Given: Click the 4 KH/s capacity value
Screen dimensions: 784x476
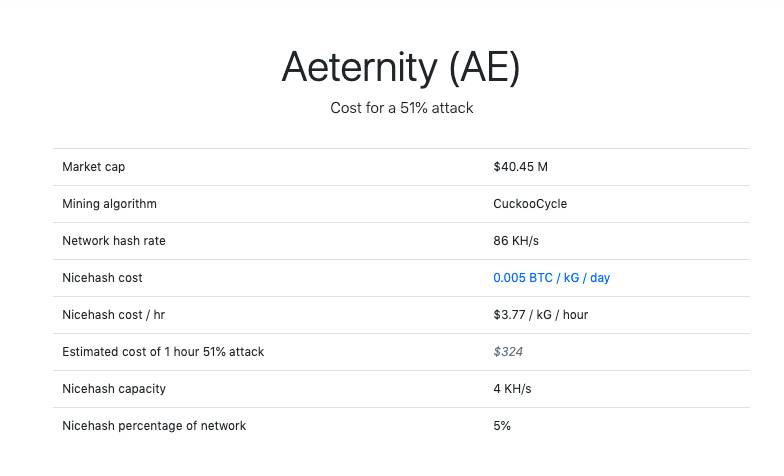Looking at the screenshot, I should point(512,389).
